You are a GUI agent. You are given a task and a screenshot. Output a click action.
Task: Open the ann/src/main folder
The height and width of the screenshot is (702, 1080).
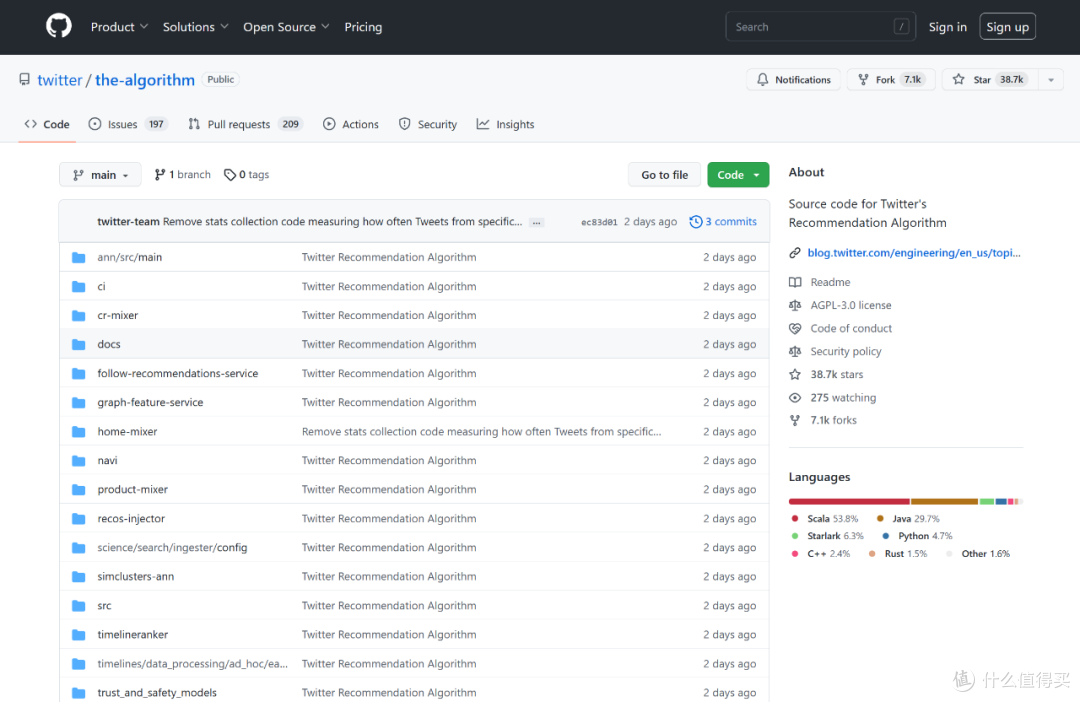(129, 257)
